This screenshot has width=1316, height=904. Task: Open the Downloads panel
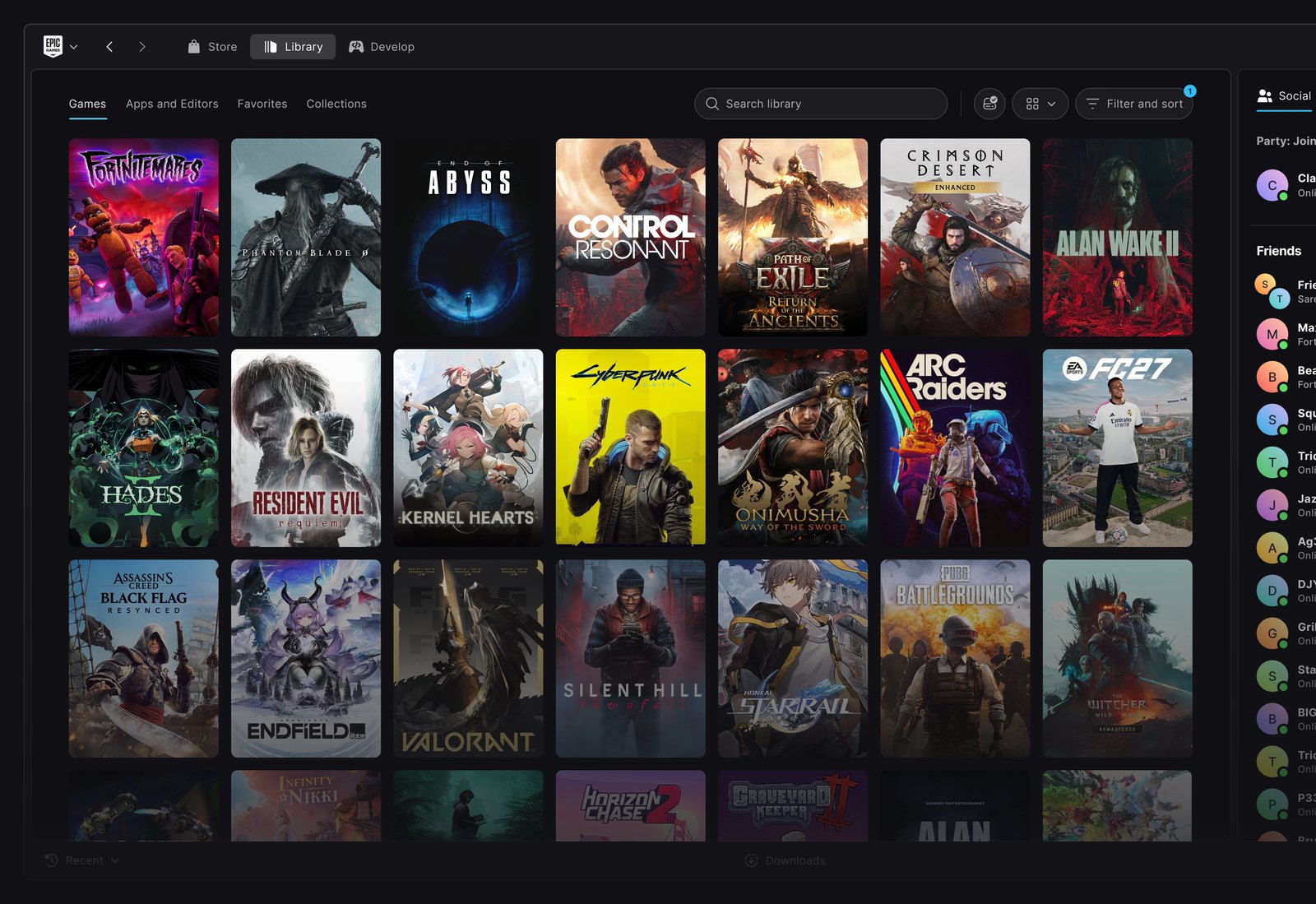click(785, 860)
